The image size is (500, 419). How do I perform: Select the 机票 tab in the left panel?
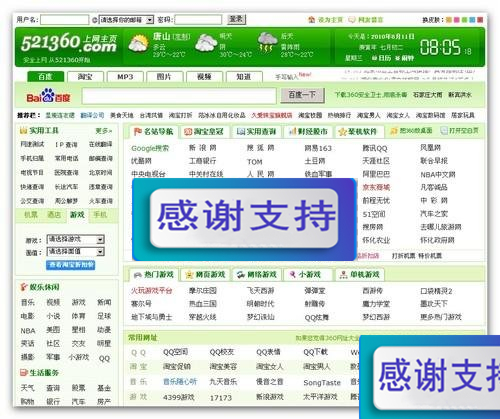tap(31, 215)
